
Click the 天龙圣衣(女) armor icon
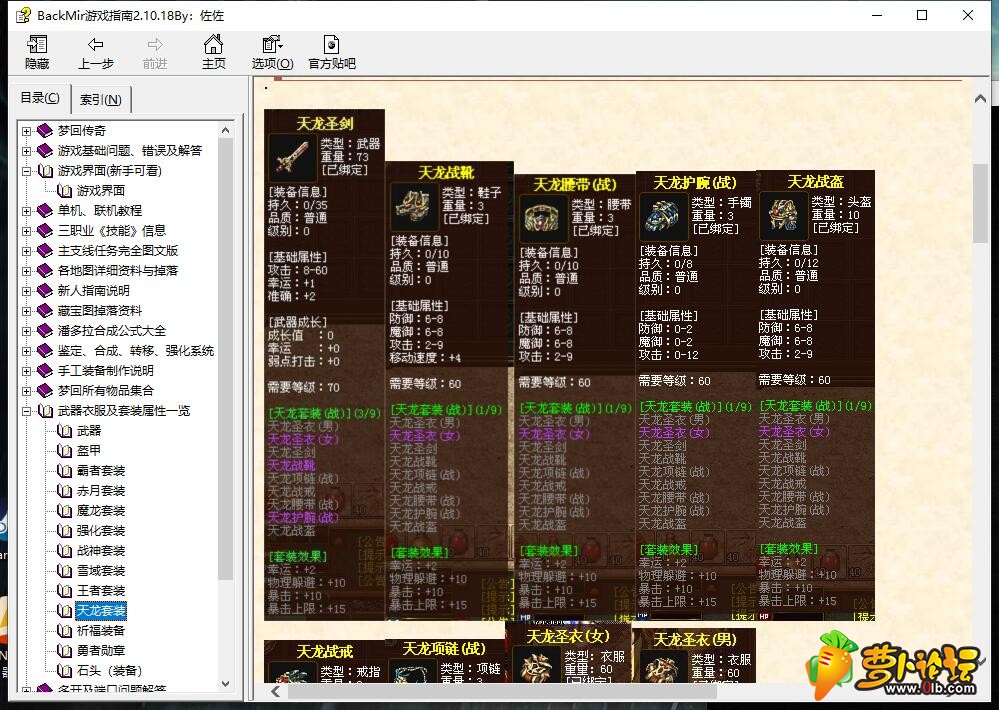click(x=536, y=665)
